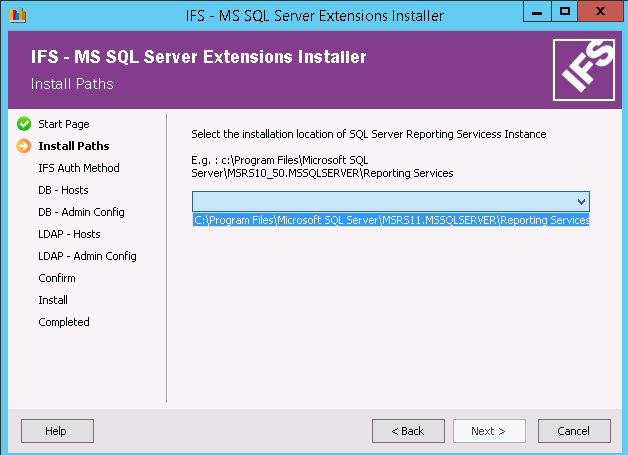This screenshot has width=628, height=455.
Task: Click the app icon in title bar
Action: 16,15
